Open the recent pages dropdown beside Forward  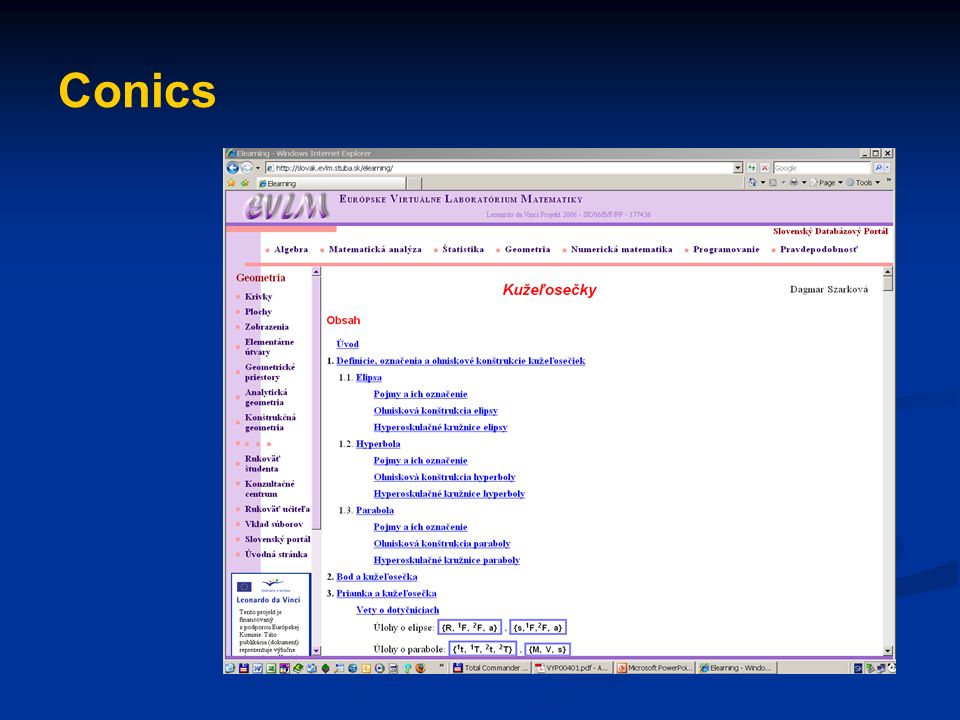click(x=258, y=168)
